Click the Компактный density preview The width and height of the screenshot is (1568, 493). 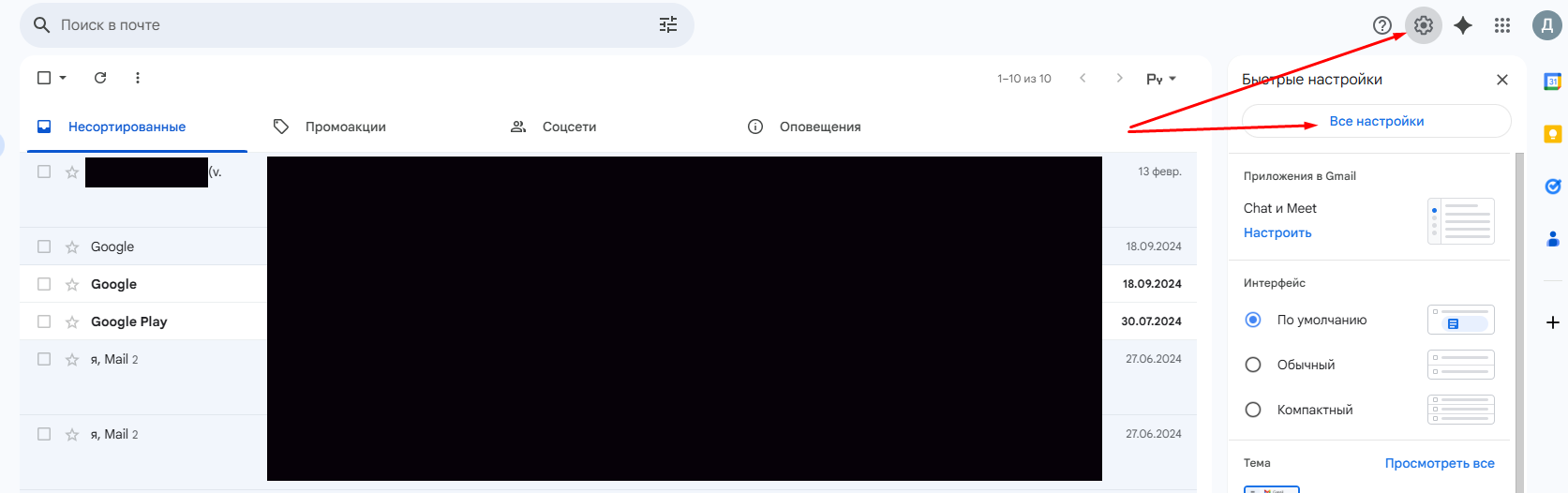pyautogui.click(x=1461, y=410)
